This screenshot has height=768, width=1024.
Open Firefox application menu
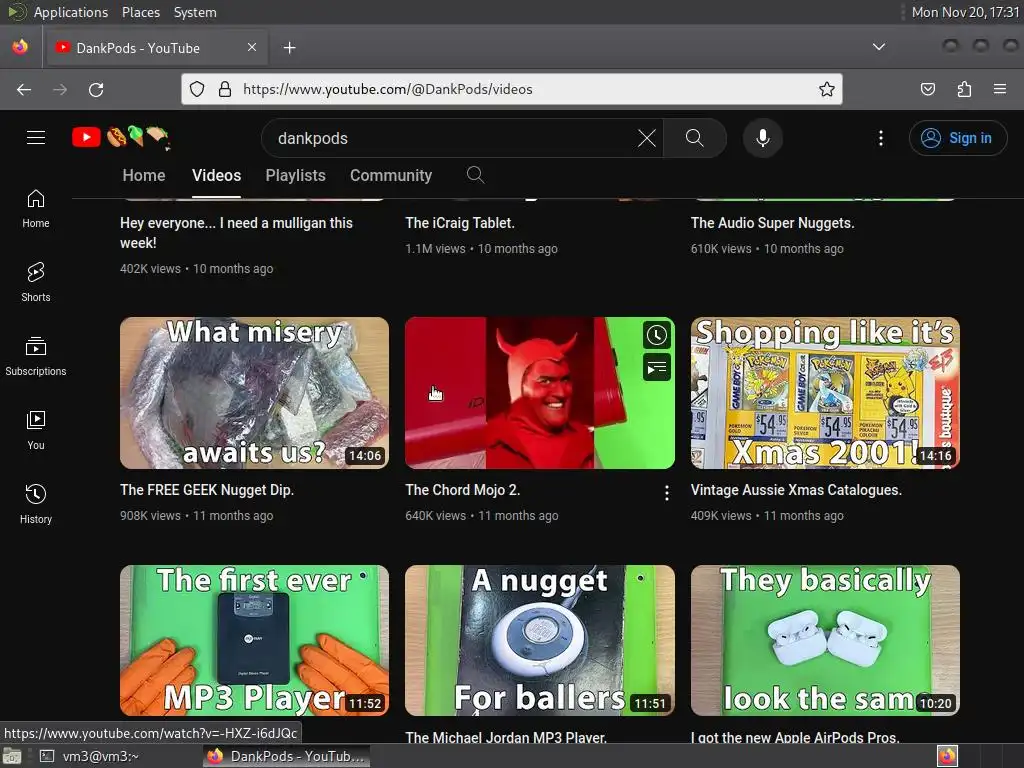(x=1000, y=89)
